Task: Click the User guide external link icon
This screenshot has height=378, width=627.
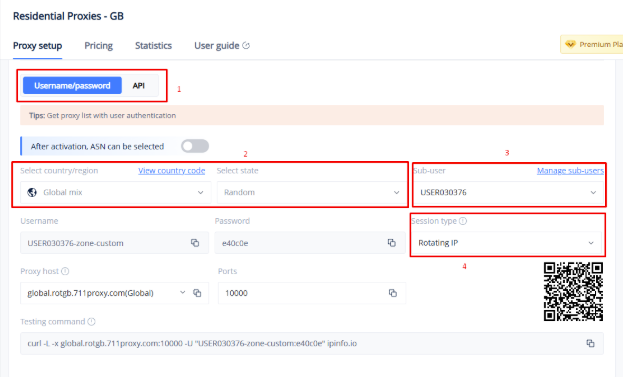Action: [x=246, y=45]
